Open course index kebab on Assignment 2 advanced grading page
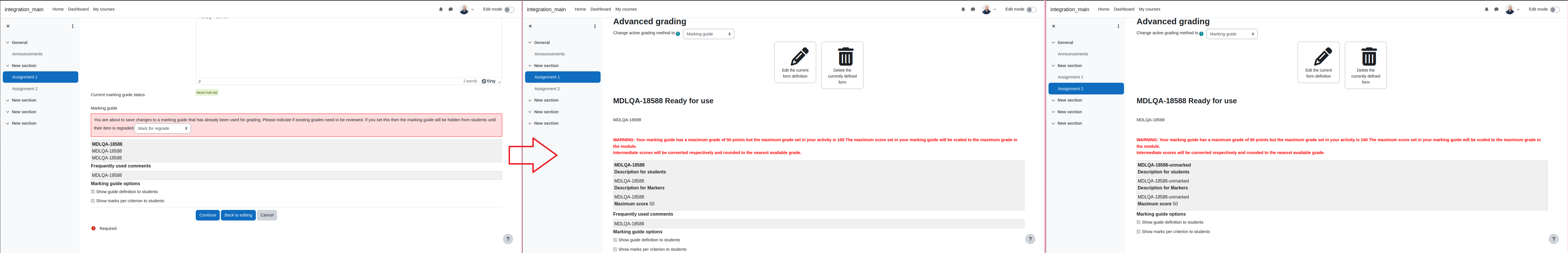 pos(1118,26)
